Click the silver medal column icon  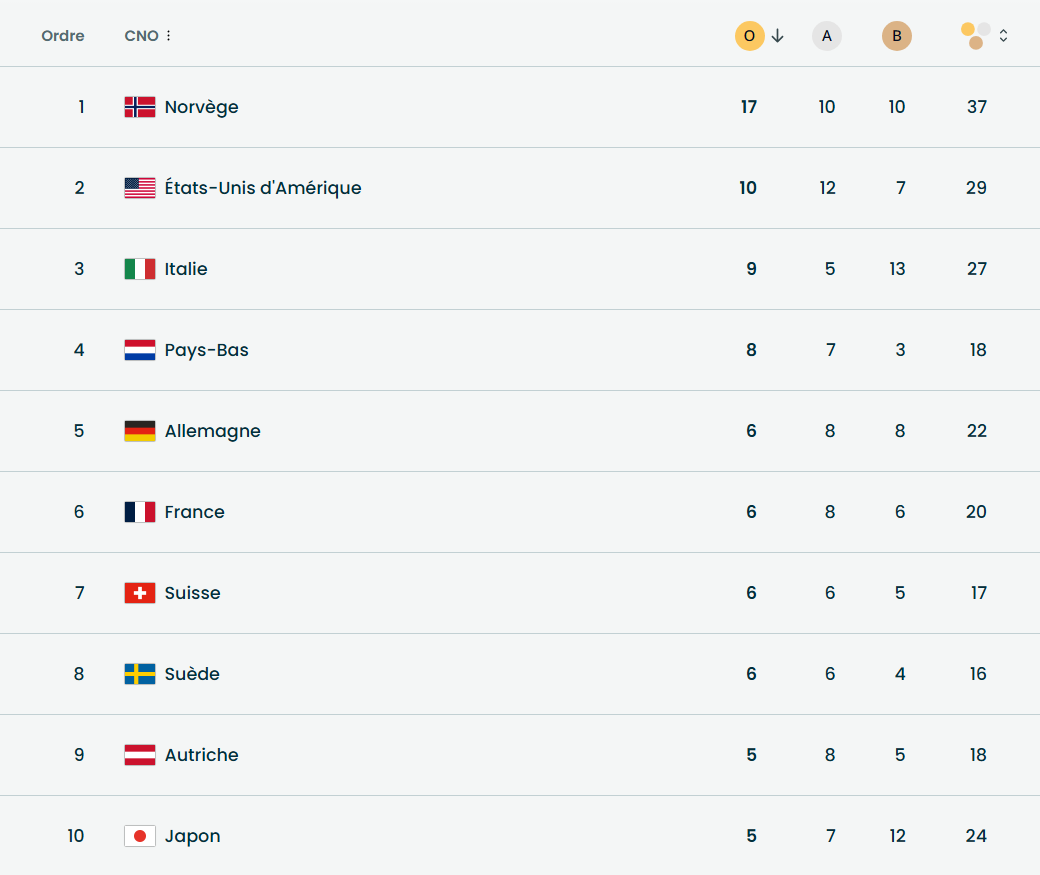coord(827,36)
